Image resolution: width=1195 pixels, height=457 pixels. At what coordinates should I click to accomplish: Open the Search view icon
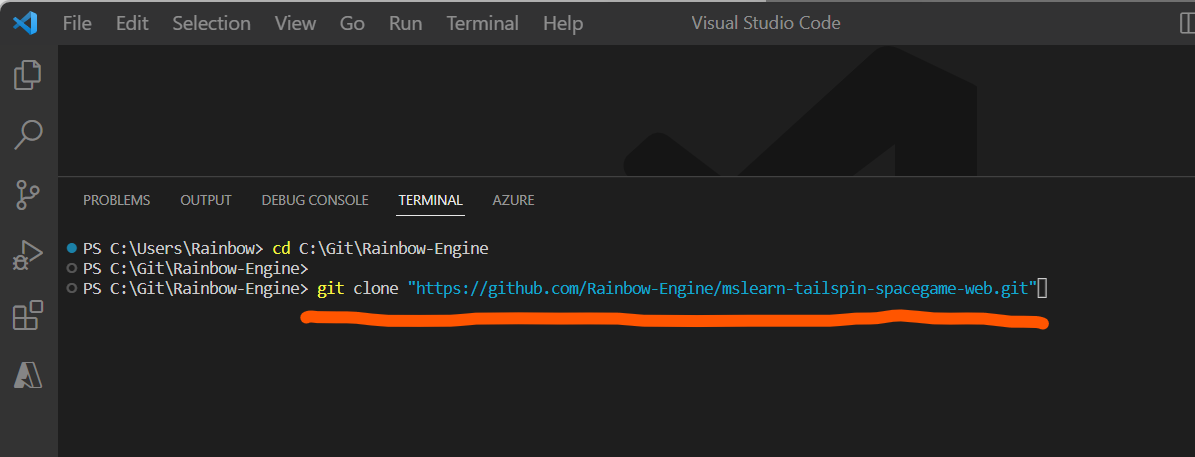coord(27,135)
